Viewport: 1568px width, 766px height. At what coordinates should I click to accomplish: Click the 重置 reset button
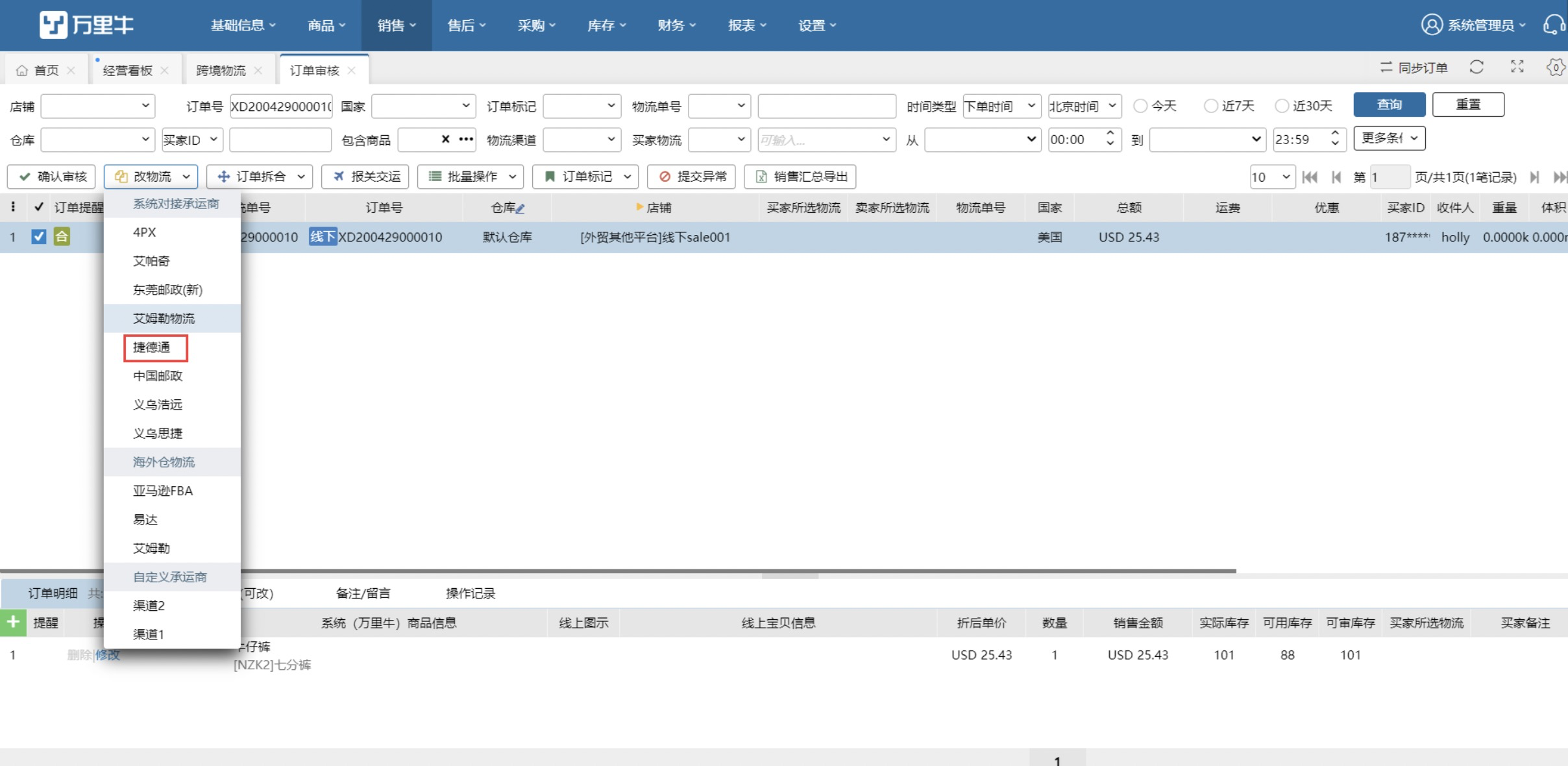[1468, 105]
